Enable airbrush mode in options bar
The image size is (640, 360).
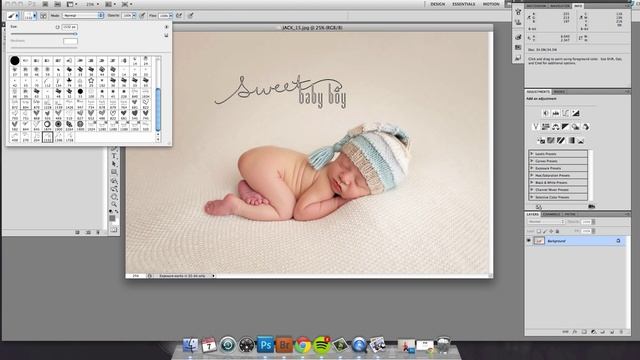point(179,16)
